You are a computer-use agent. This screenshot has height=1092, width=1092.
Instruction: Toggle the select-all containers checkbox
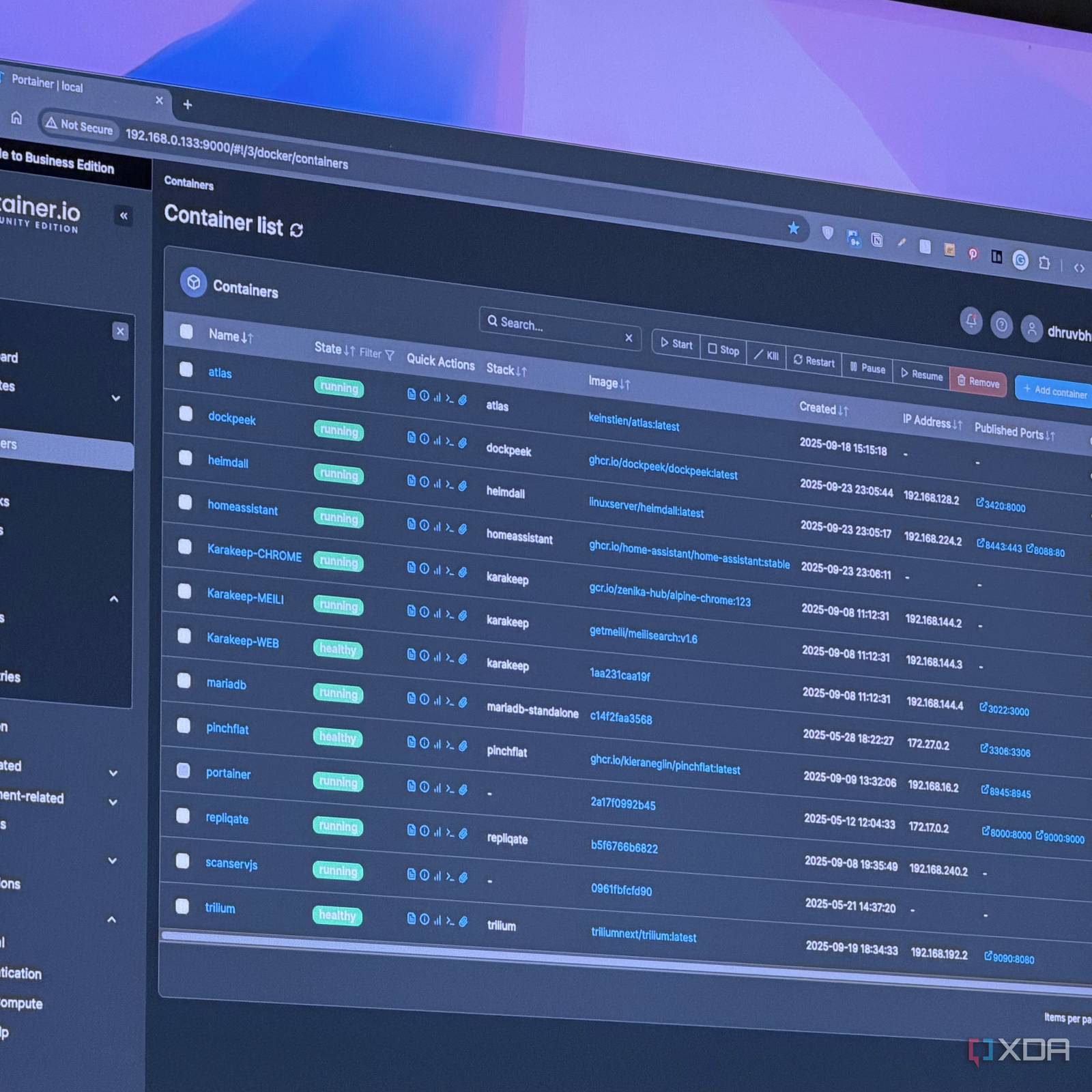[186, 332]
